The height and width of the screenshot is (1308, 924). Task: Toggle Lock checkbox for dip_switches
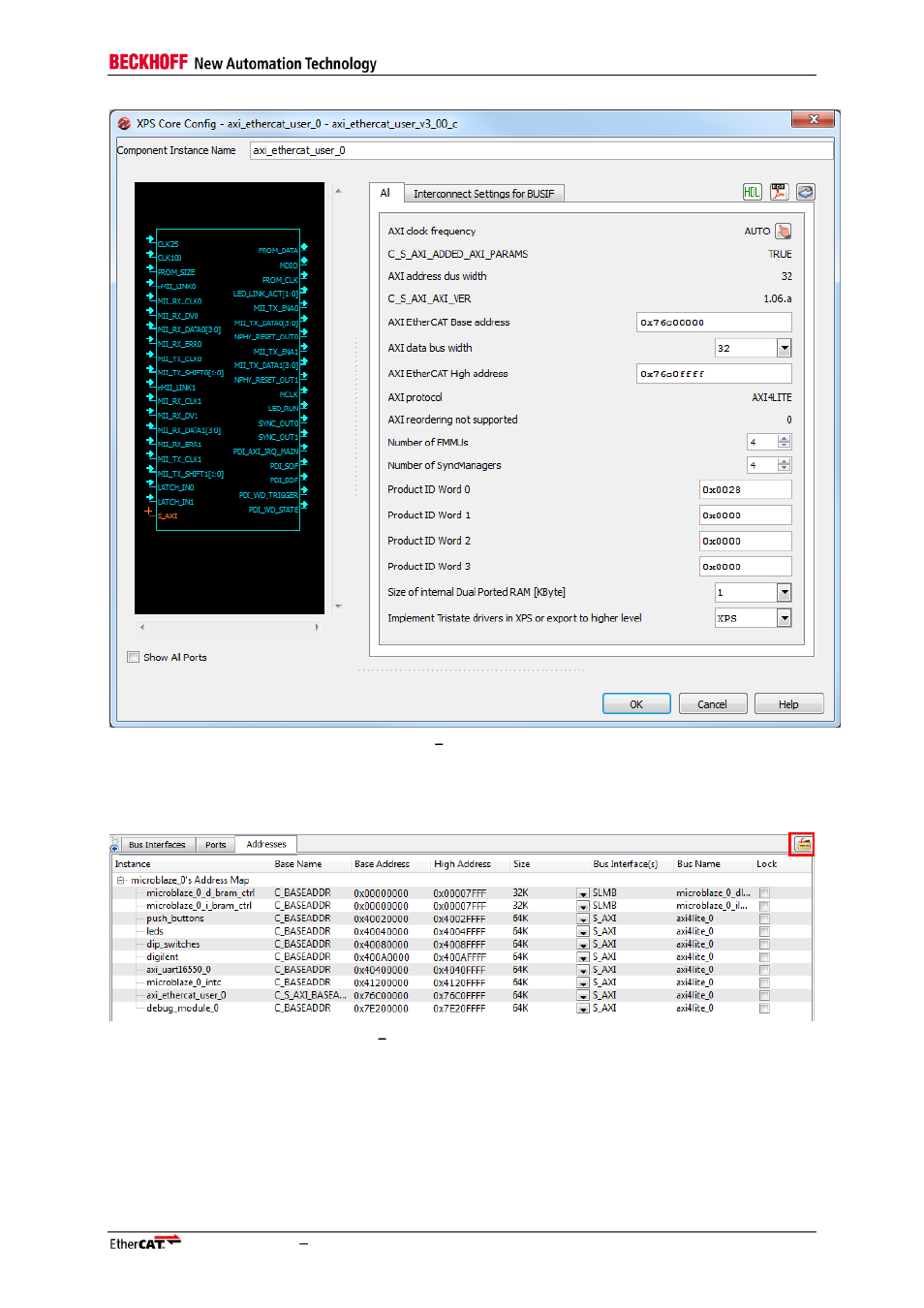tap(764, 944)
